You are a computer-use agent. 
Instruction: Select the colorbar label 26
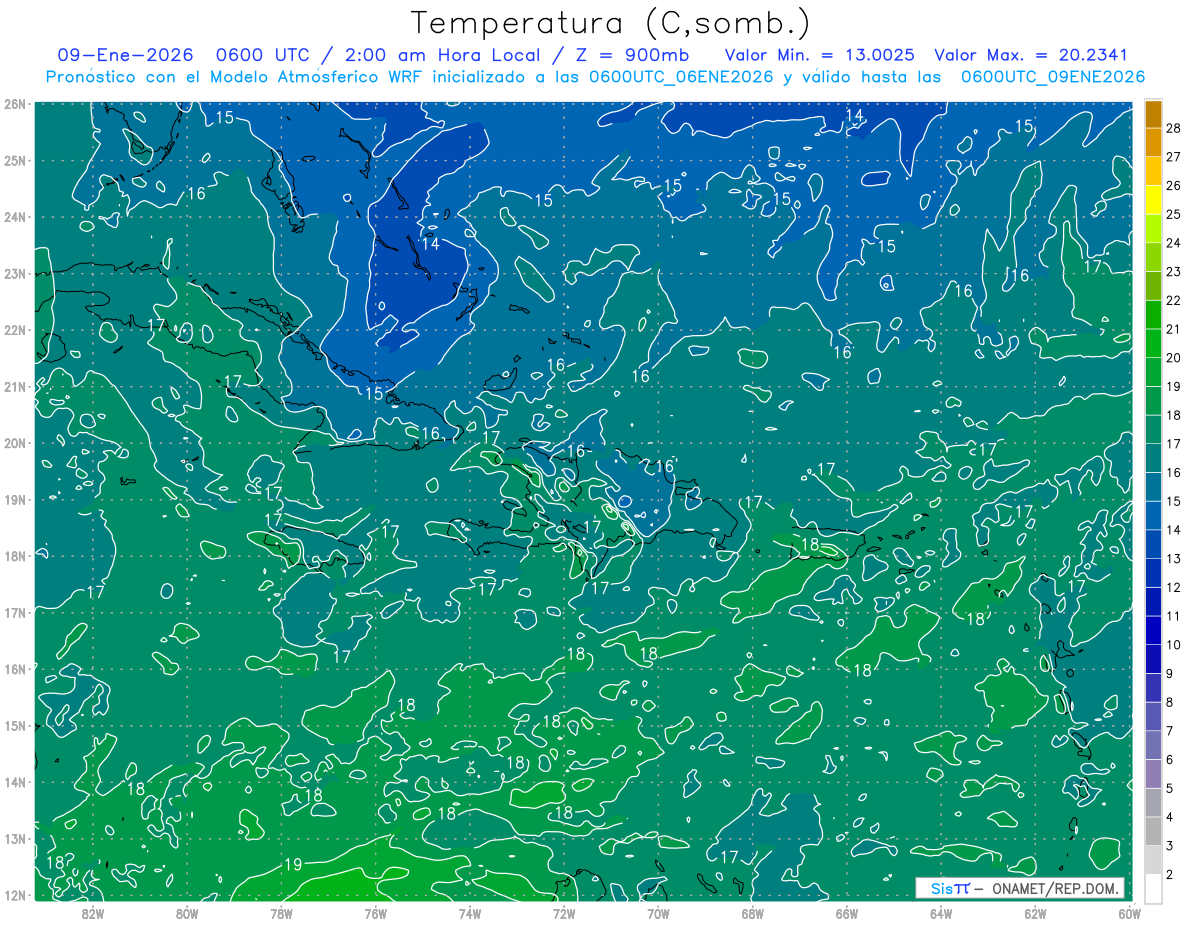pos(1173,185)
